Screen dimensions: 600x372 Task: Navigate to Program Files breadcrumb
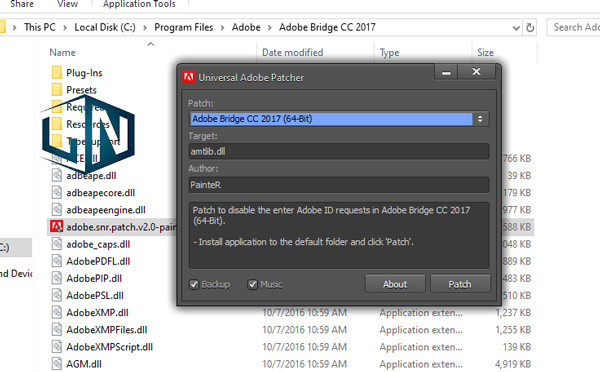pos(184,27)
